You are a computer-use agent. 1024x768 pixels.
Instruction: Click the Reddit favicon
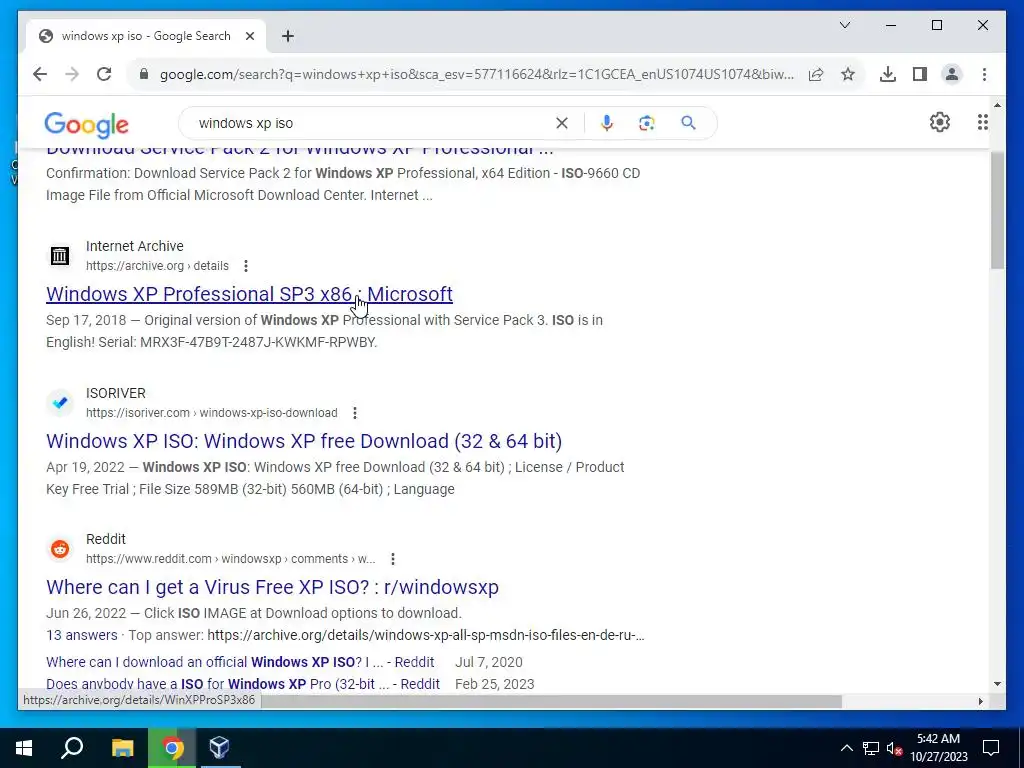point(60,549)
